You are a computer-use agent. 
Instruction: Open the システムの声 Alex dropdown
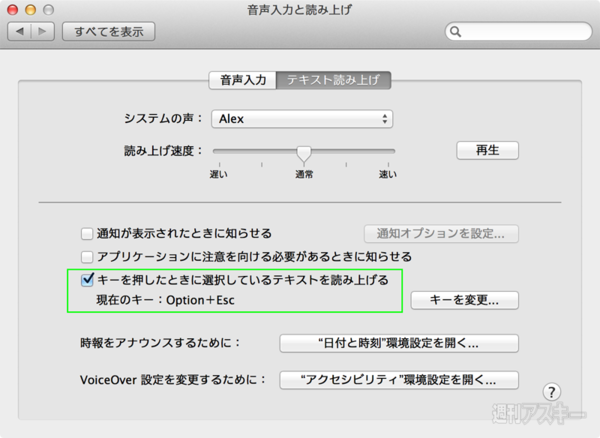[302, 119]
